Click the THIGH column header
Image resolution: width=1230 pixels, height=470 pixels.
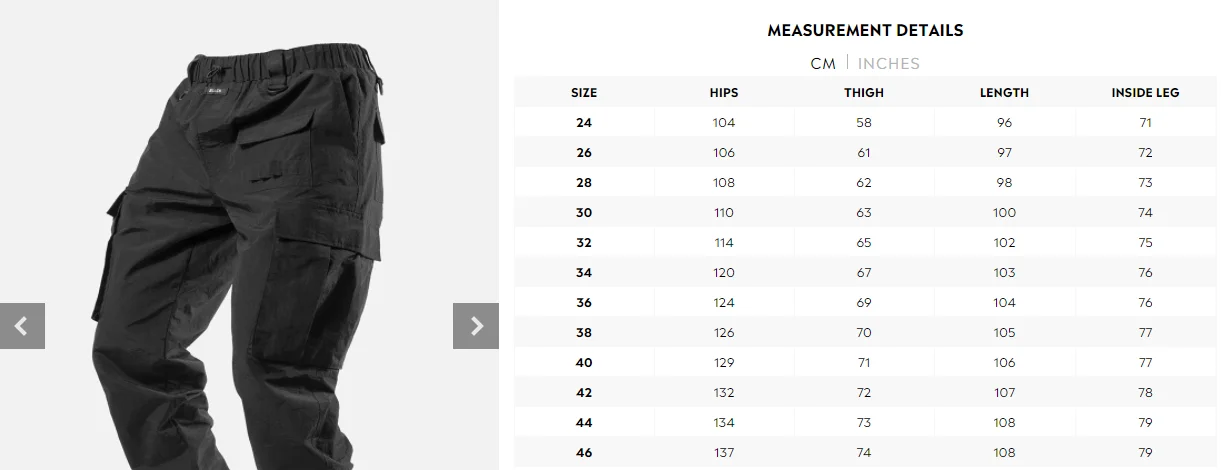[864, 93]
